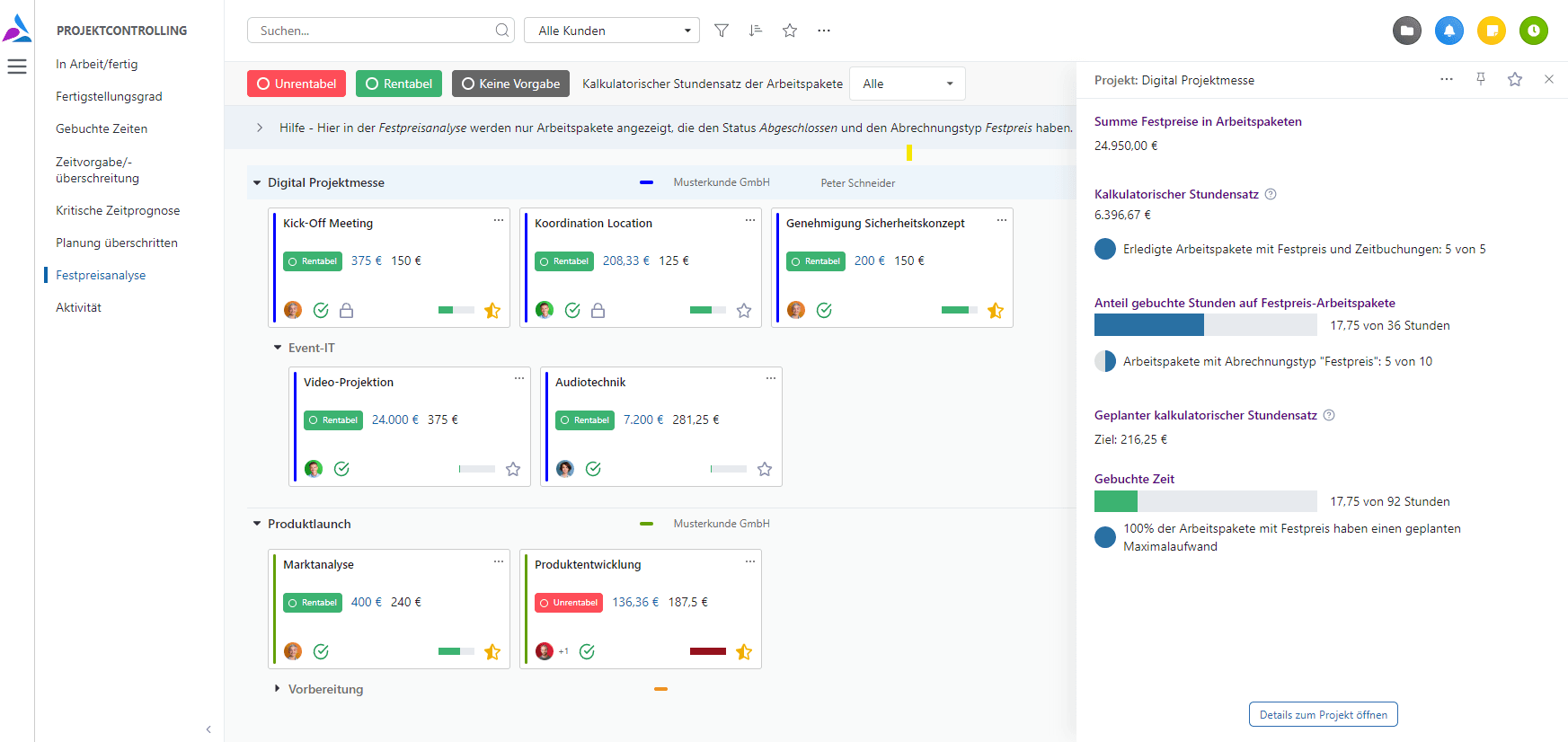Click the green clock time-tracking icon
1568x742 pixels.
[x=1533, y=31]
